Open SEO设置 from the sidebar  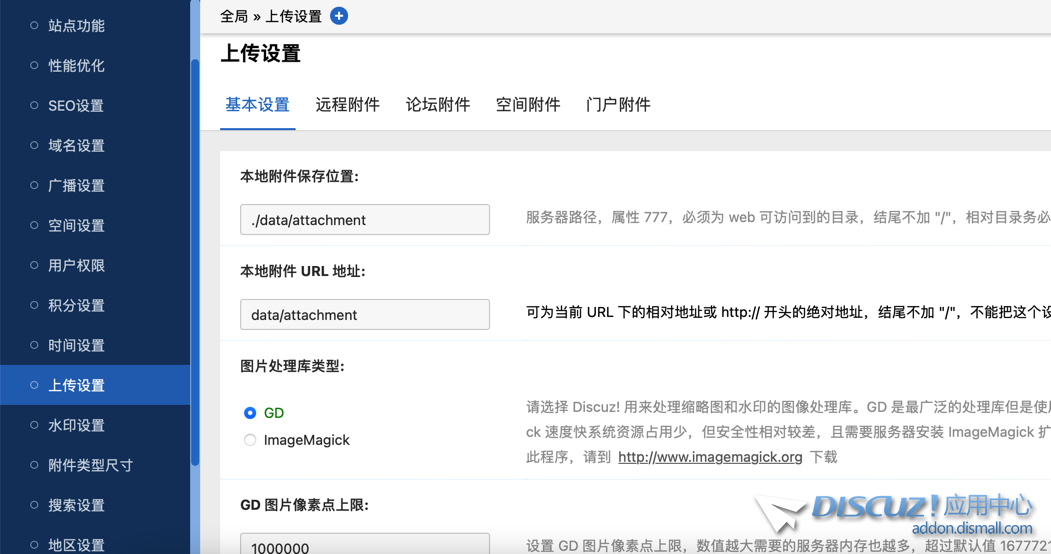tap(76, 106)
